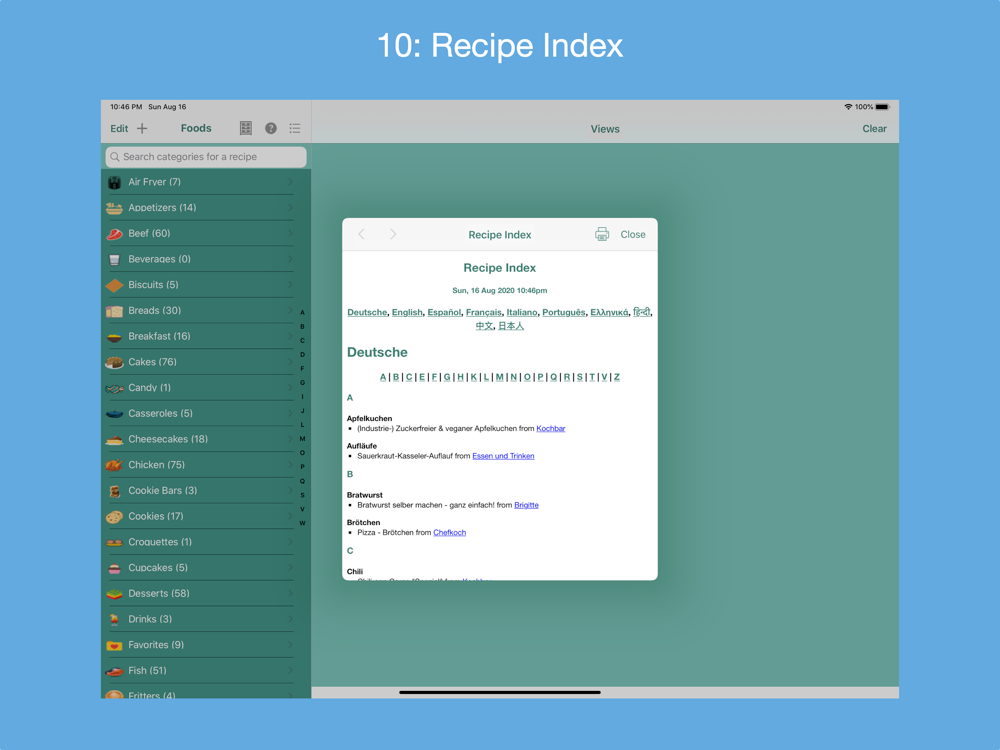The width and height of the screenshot is (1000, 750).
Task: Expand the Beef (60) chevron
Action: click(x=290, y=233)
